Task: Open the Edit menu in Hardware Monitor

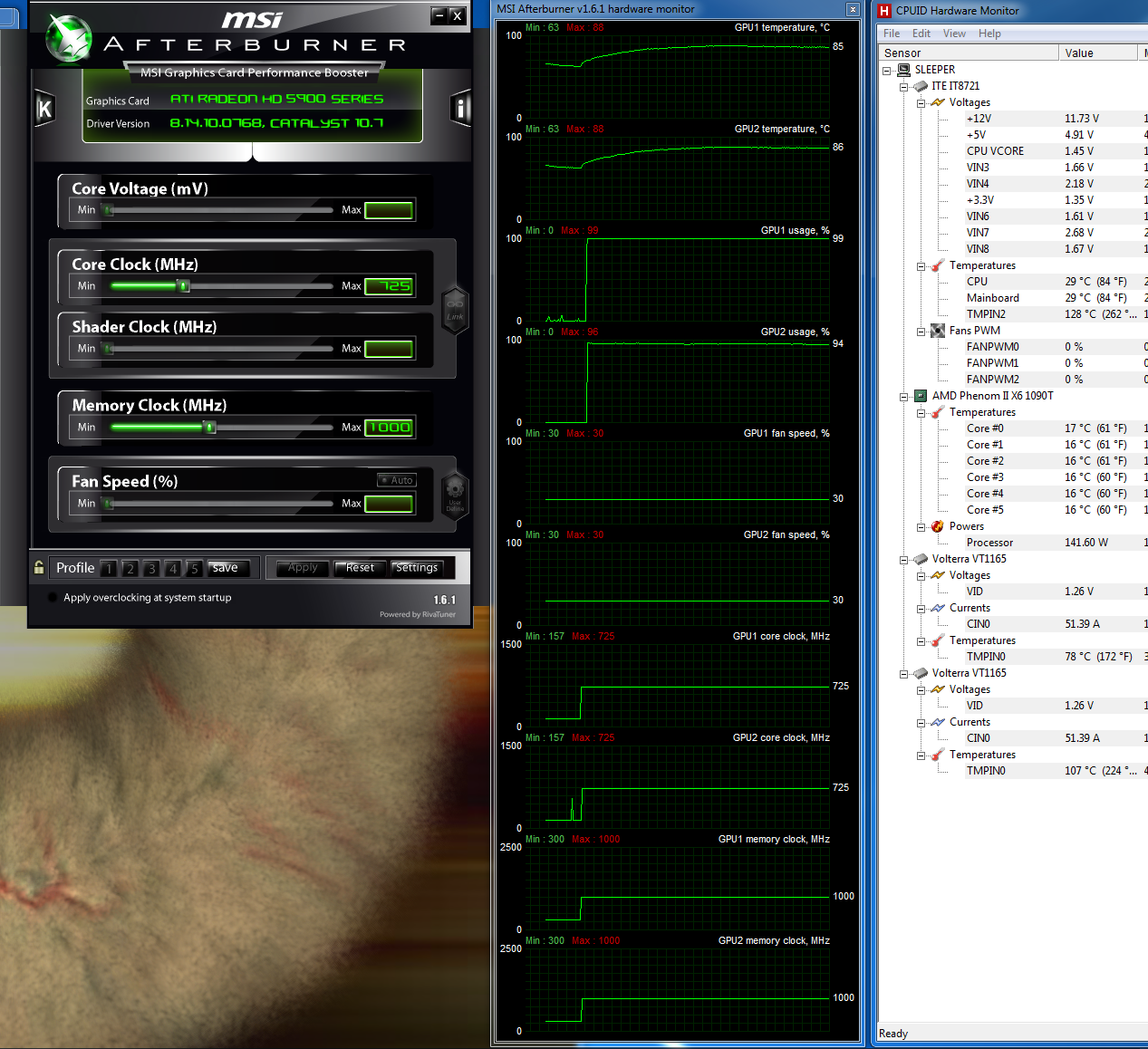Action: pyautogui.click(x=921, y=34)
